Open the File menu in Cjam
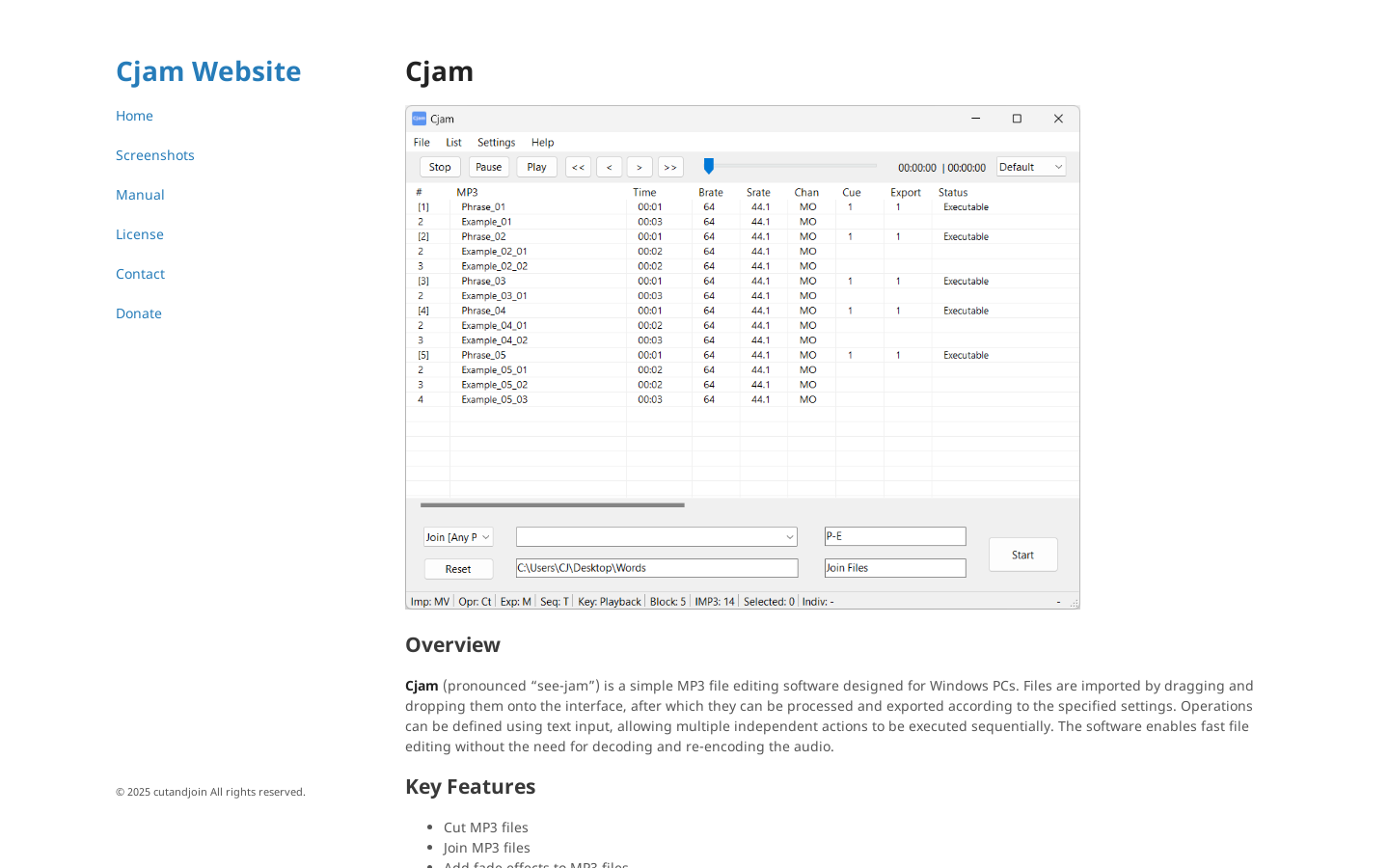1389x868 pixels. [422, 143]
